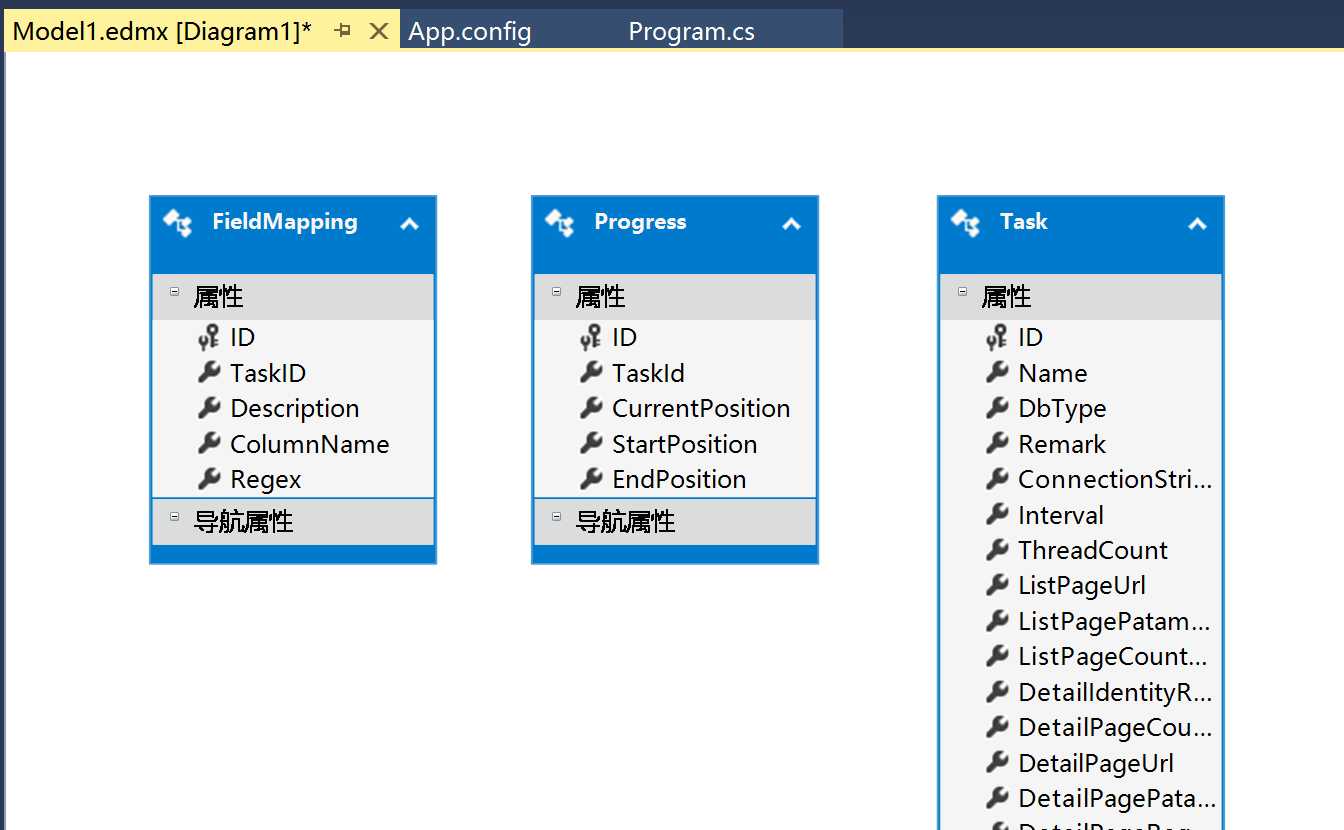Click the wrench icon beside ThreadCount

click(x=996, y=550)
